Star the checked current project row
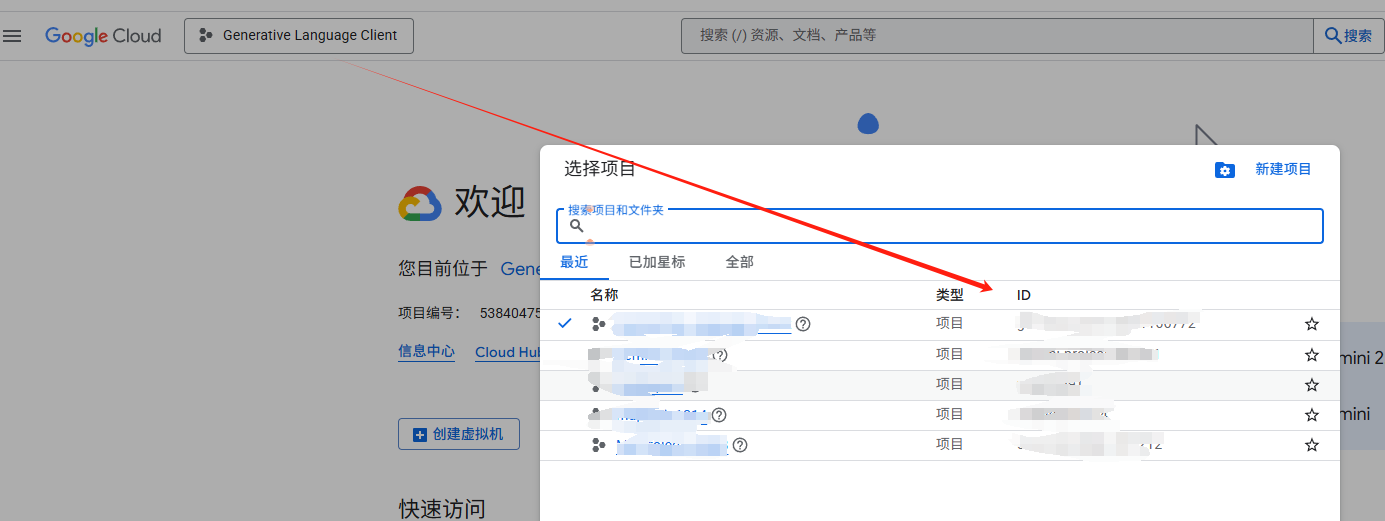Screen dimensions: 1385x521 (1312, 324)
